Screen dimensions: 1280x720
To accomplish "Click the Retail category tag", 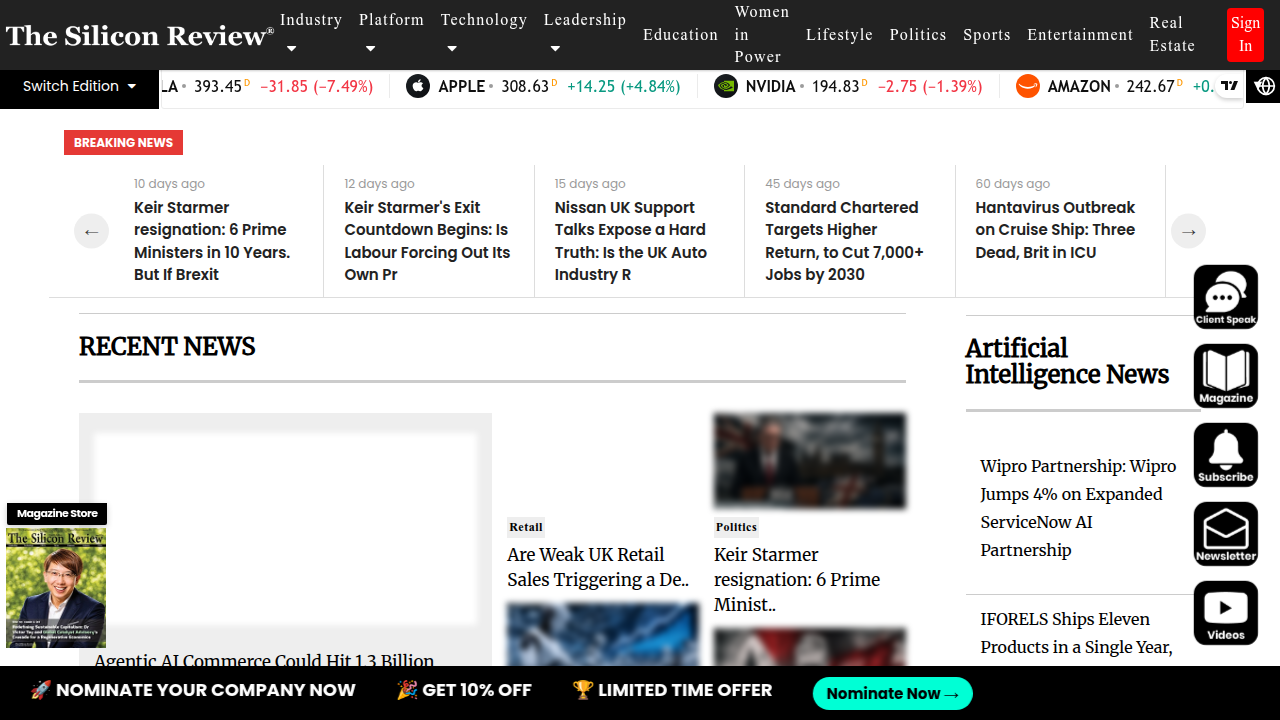I will (526, 527).
